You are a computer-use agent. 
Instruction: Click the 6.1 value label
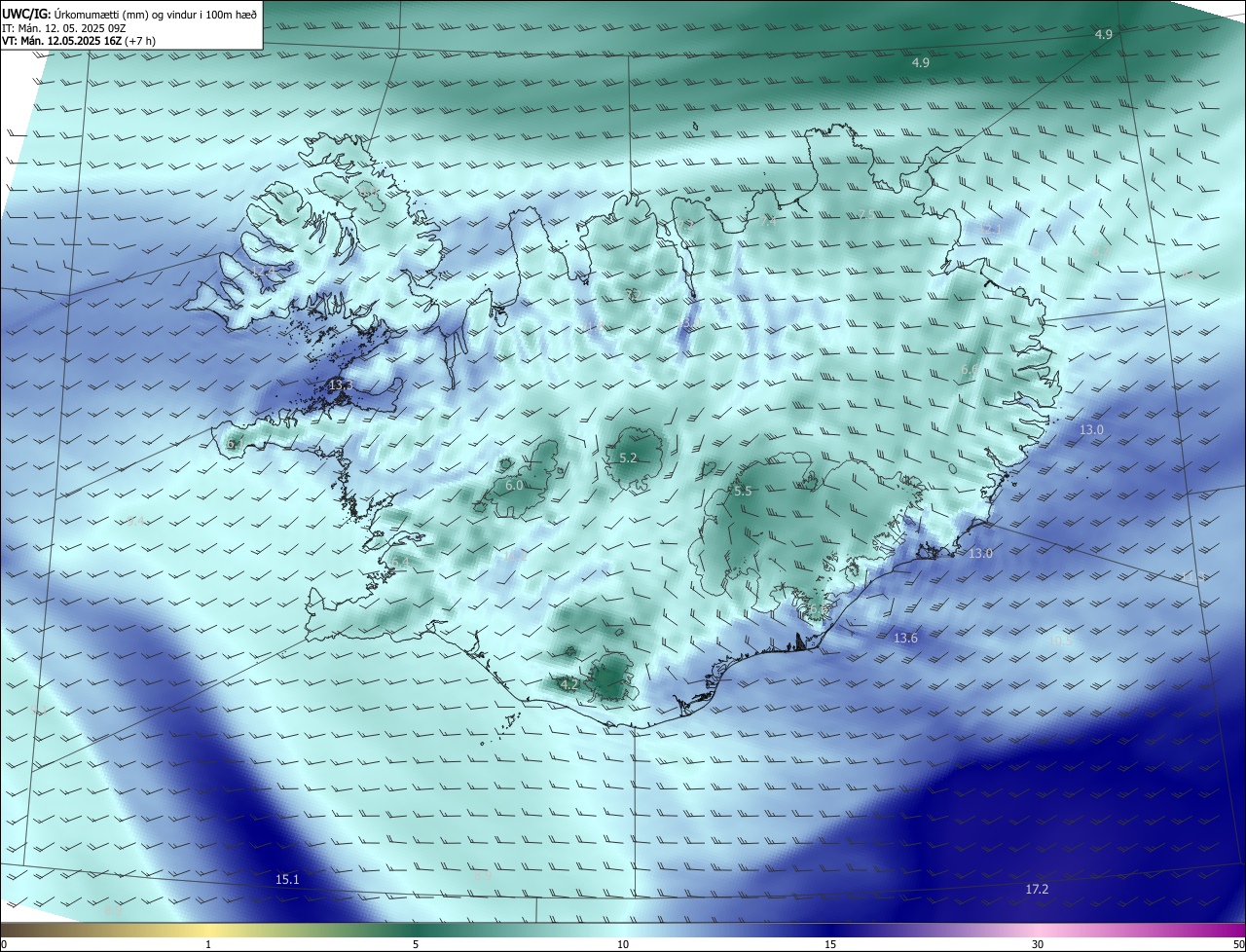235,443
